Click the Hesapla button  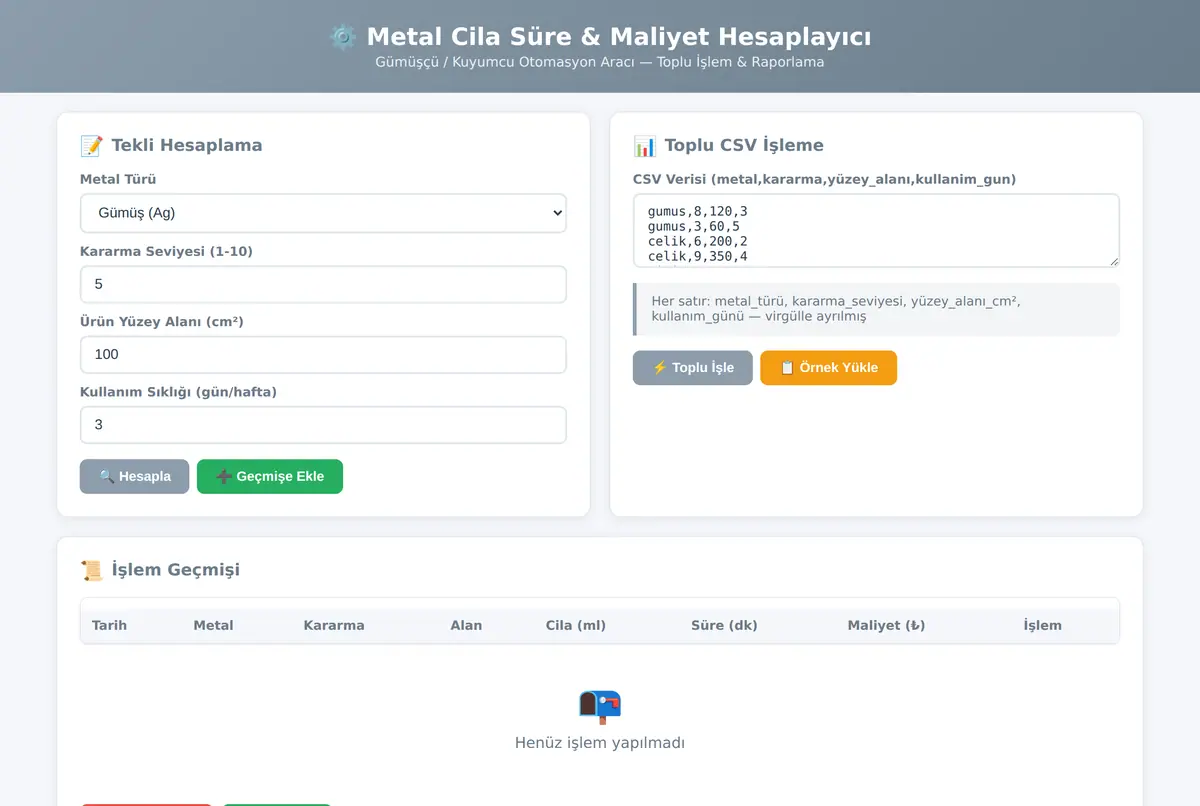(134, 477)
